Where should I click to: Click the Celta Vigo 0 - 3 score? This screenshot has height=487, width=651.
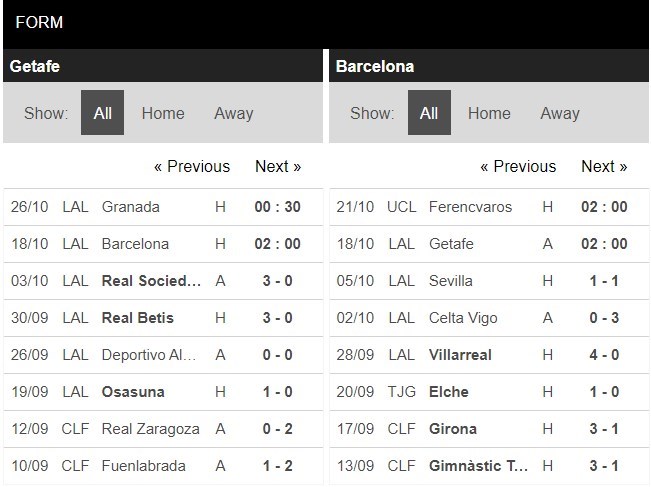click(604, 318)
